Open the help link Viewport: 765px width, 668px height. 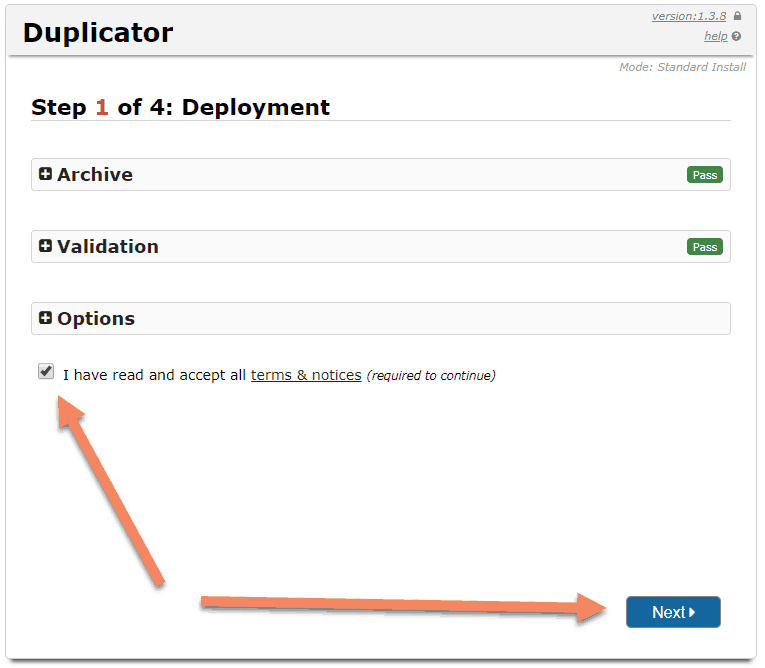715,36
